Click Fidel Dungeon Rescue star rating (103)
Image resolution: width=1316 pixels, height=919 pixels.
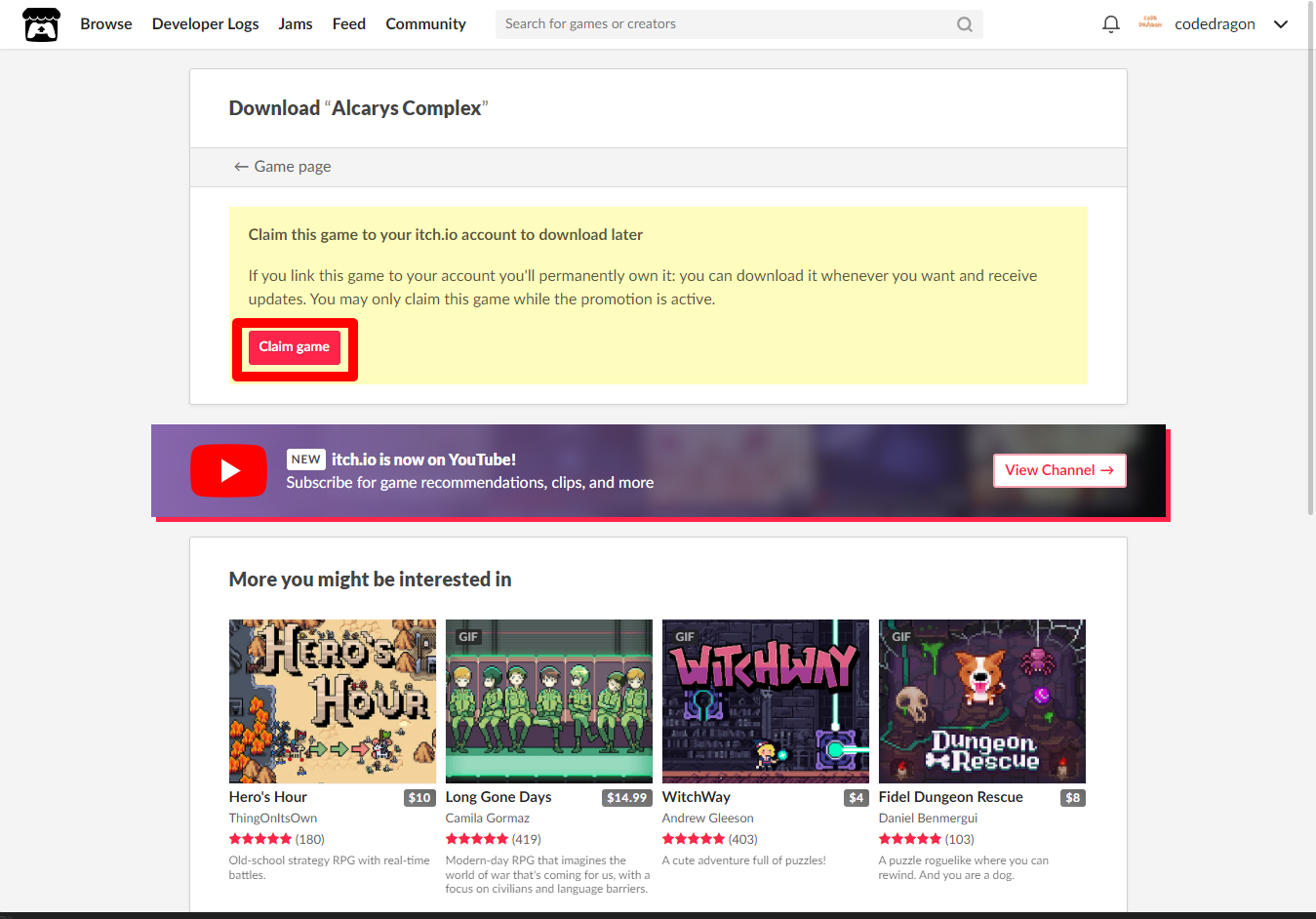click(x=927, y=839)
